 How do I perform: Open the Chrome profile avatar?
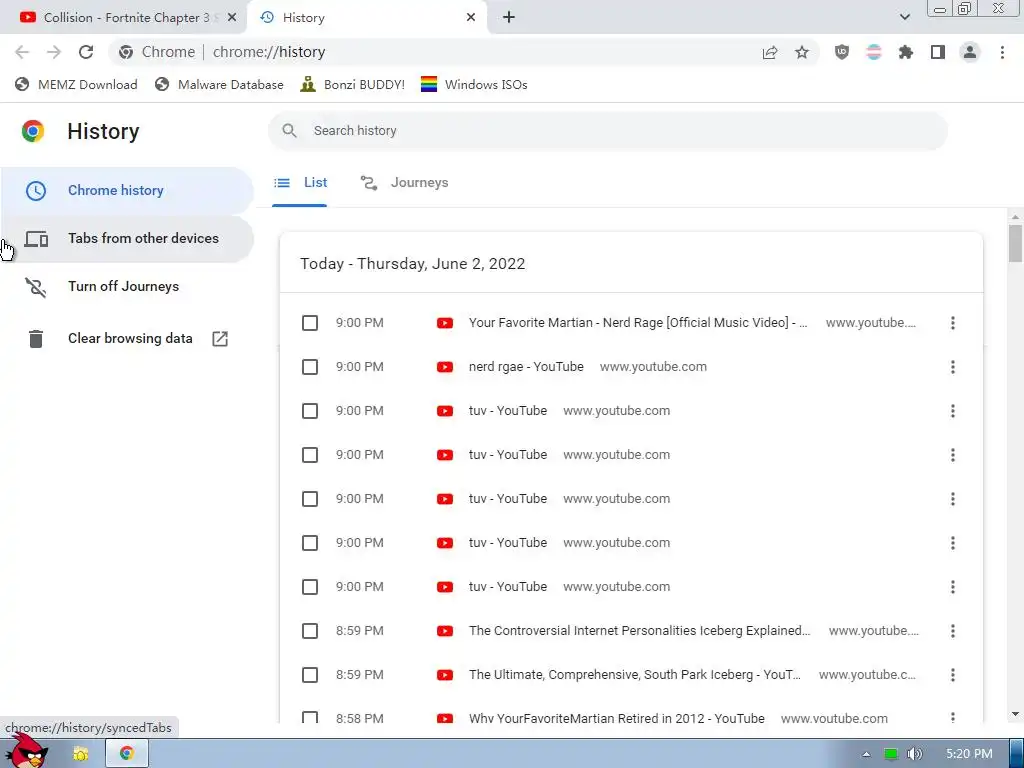coord(970,52)
